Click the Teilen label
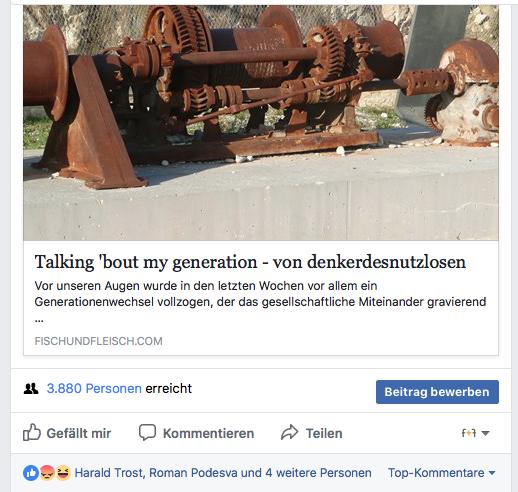 tap(324, 433)
